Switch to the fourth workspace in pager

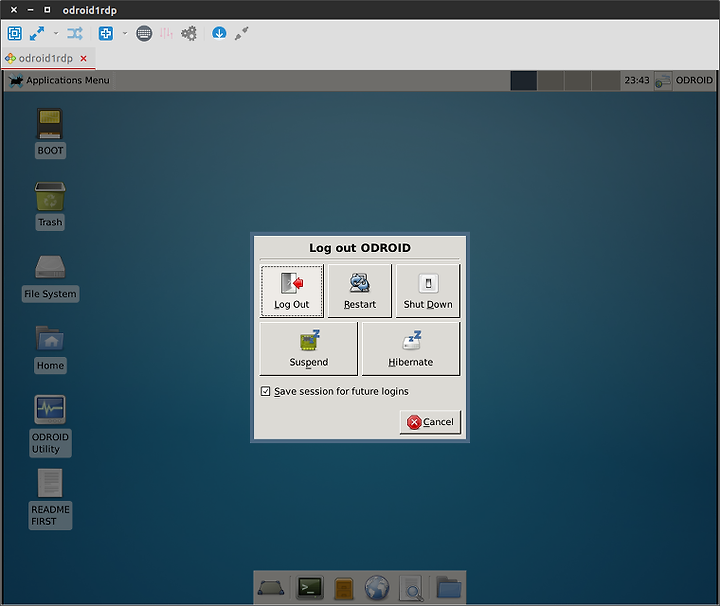coord(605,80)
